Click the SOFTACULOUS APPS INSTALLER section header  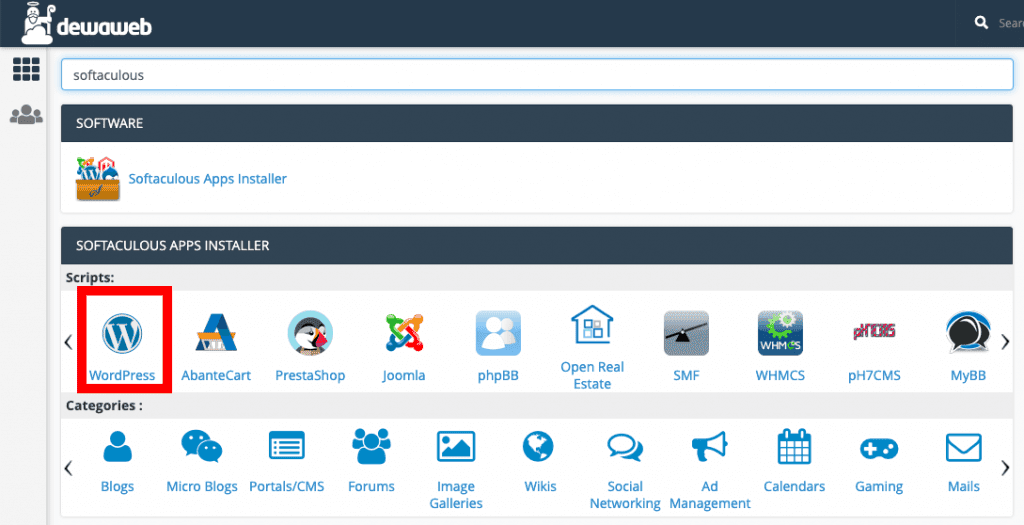pos(537,246)
